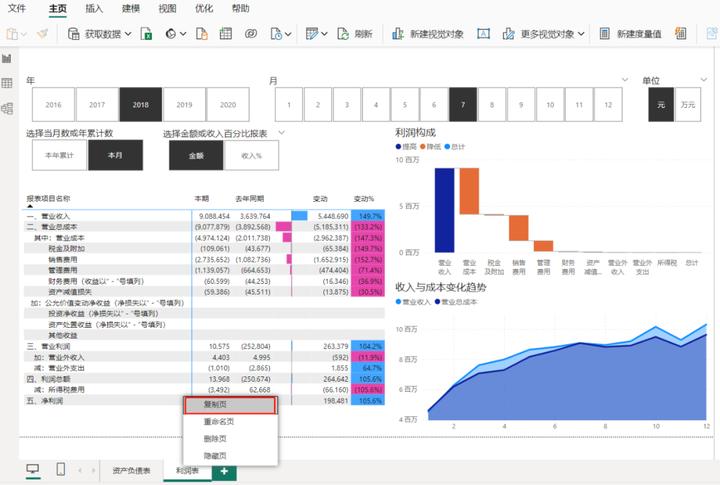720x485 pixels.
Task: Click the Format Painter brush icon
Action: (42, 34)
